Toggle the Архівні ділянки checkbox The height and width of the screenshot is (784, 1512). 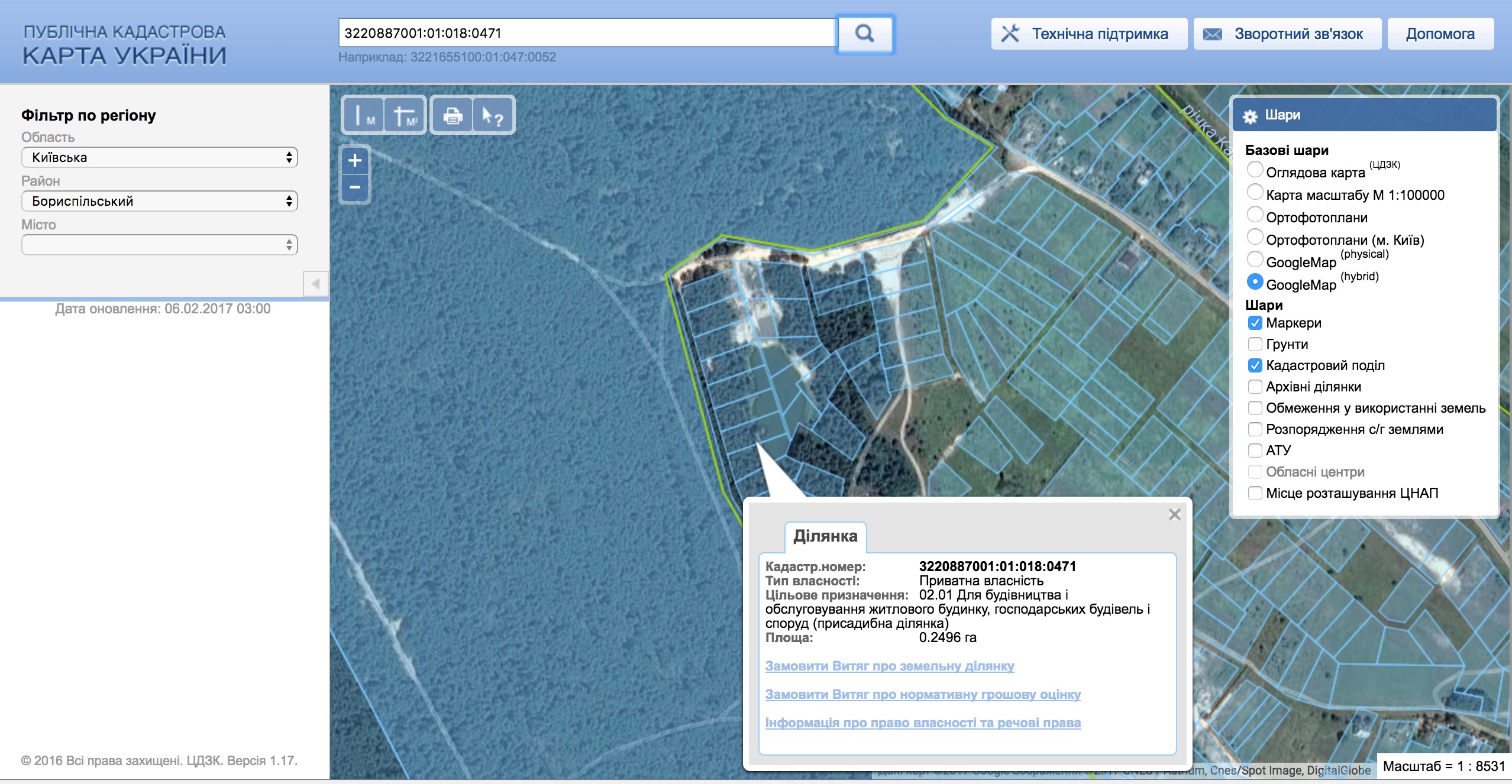click(1255, 387)
